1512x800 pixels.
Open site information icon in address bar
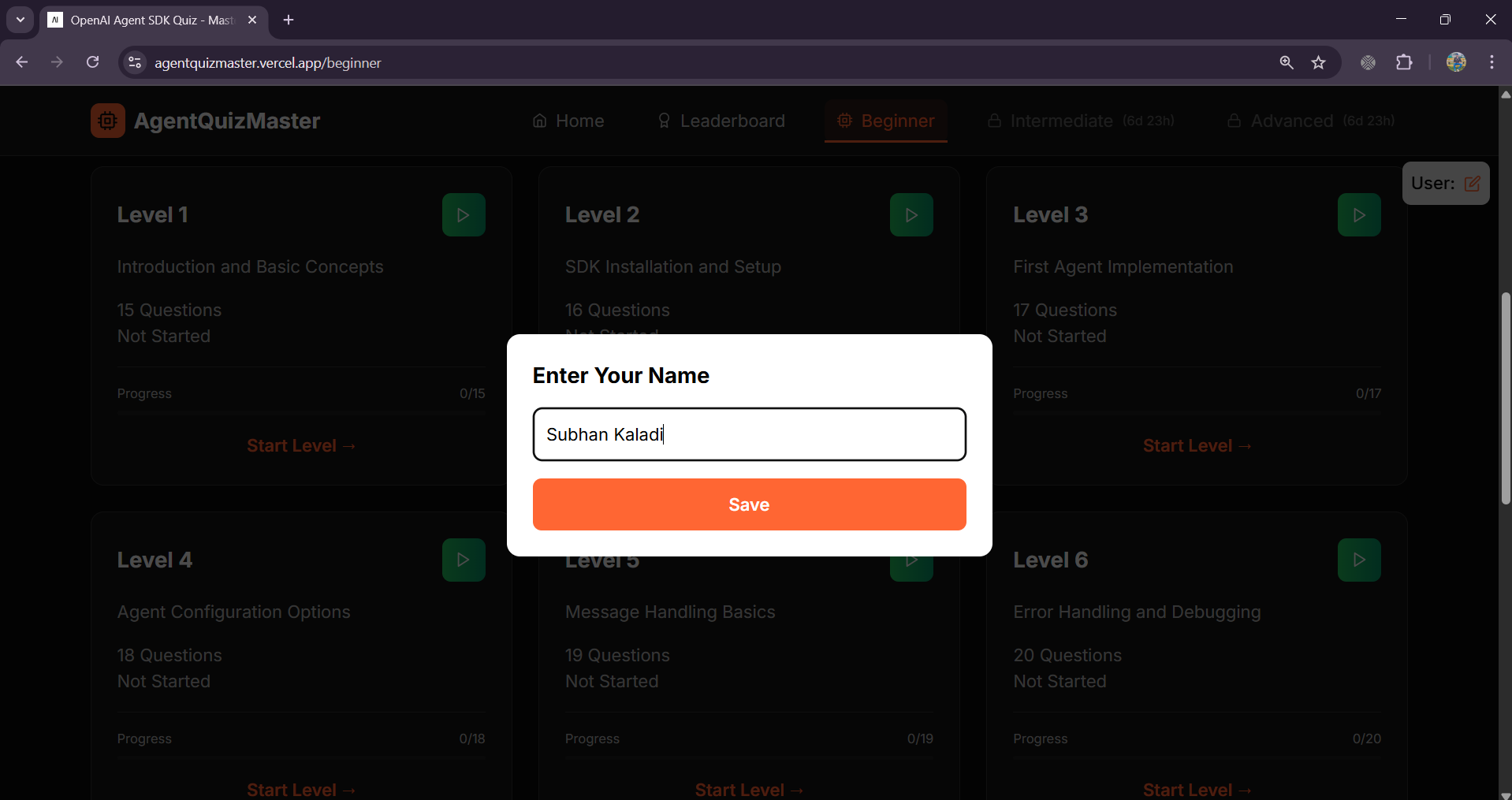[135, 62]
